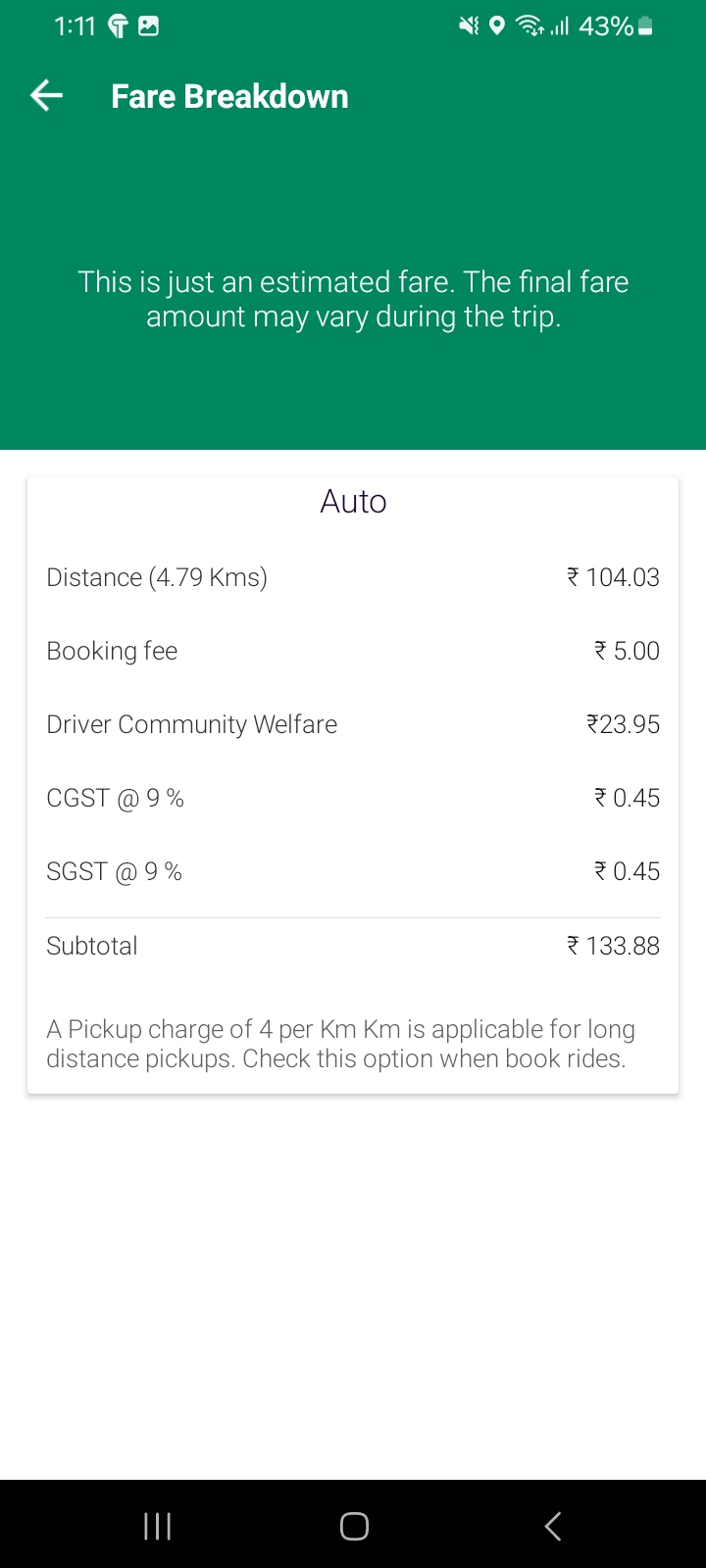Tap the Wi-Fi signal status icon
The height and width of the screenshot is (1568, 706).
(x=530, y=26)
